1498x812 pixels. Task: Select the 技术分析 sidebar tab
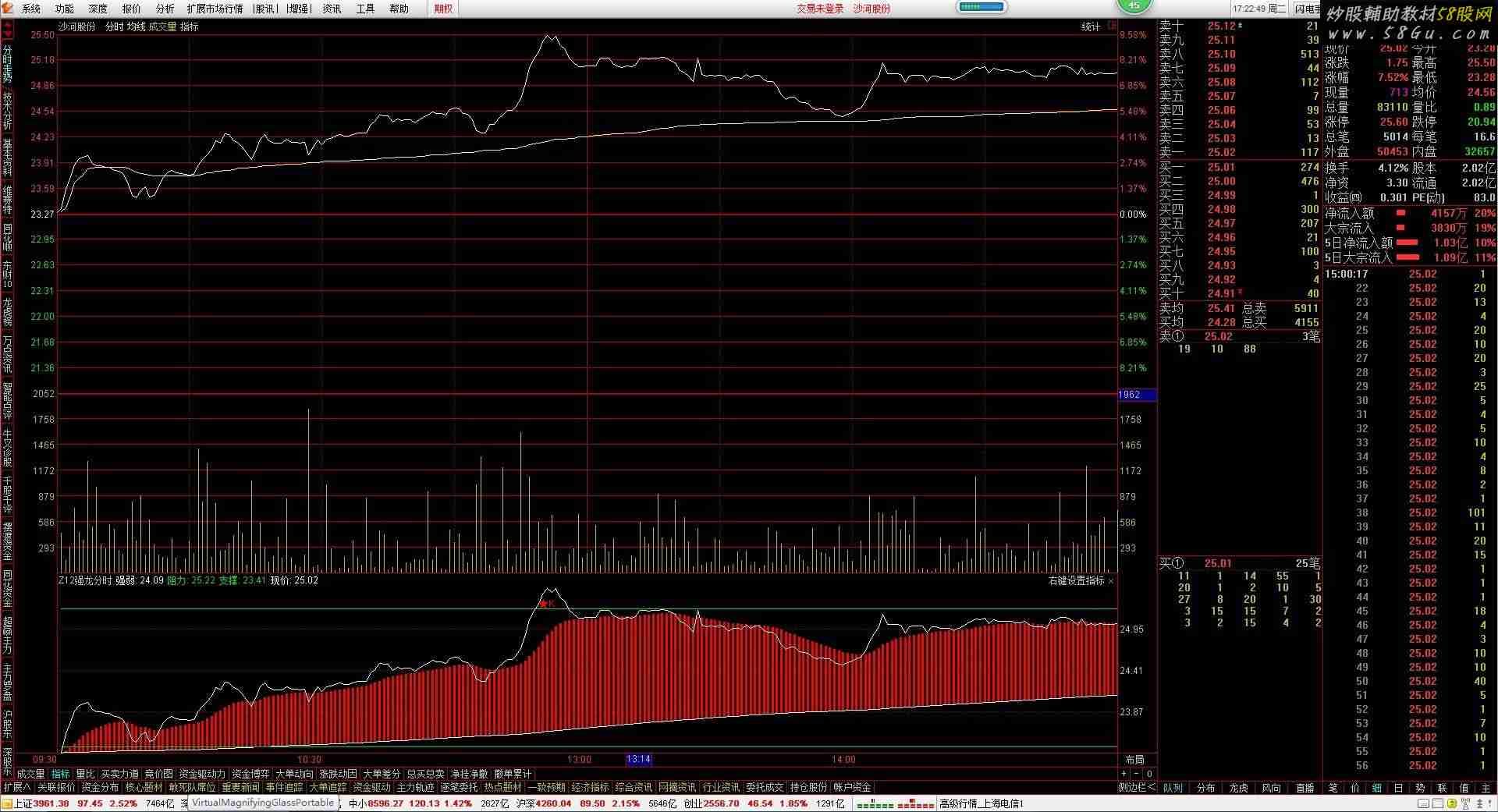7,111
